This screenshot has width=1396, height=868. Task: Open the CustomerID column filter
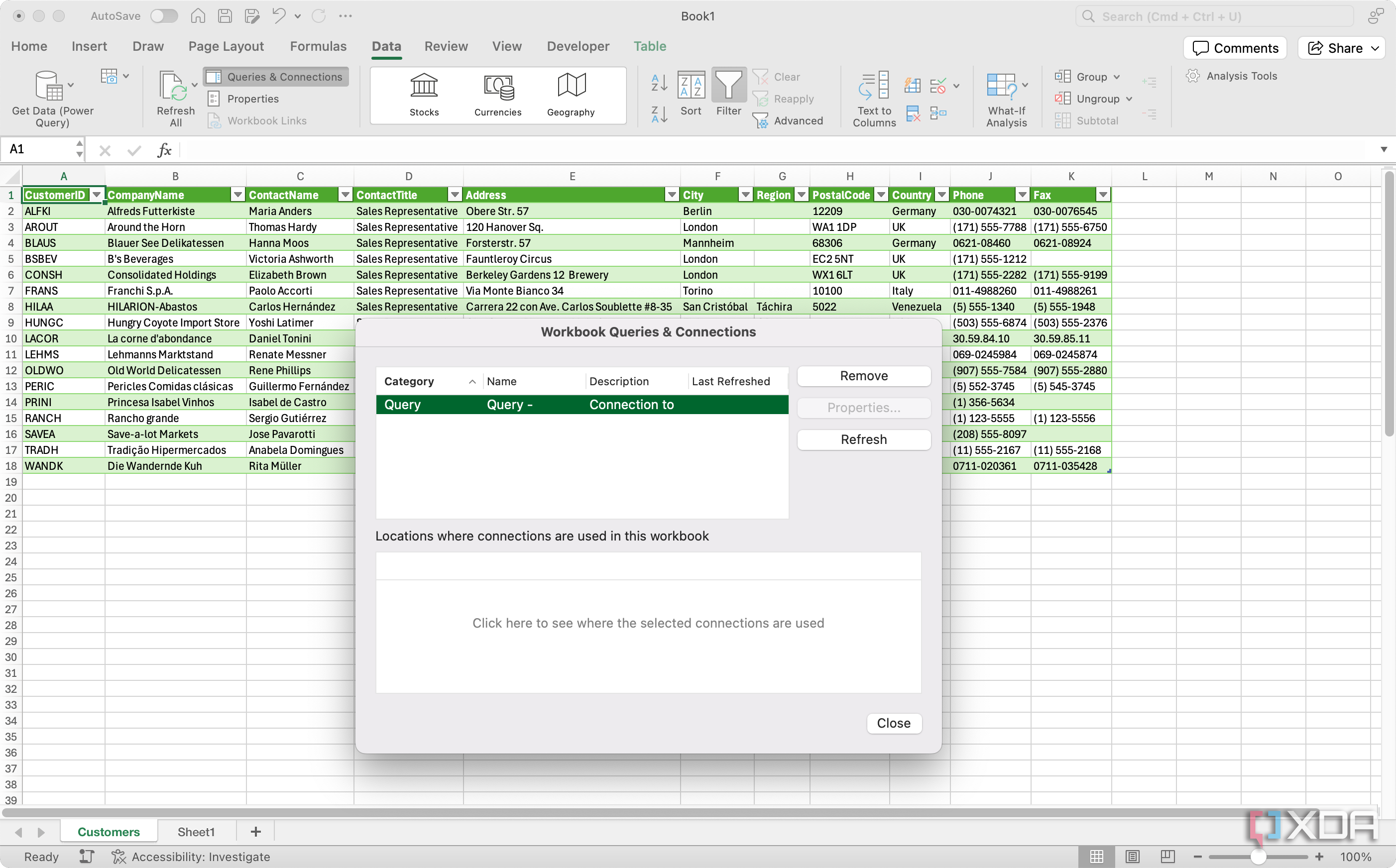97,195
